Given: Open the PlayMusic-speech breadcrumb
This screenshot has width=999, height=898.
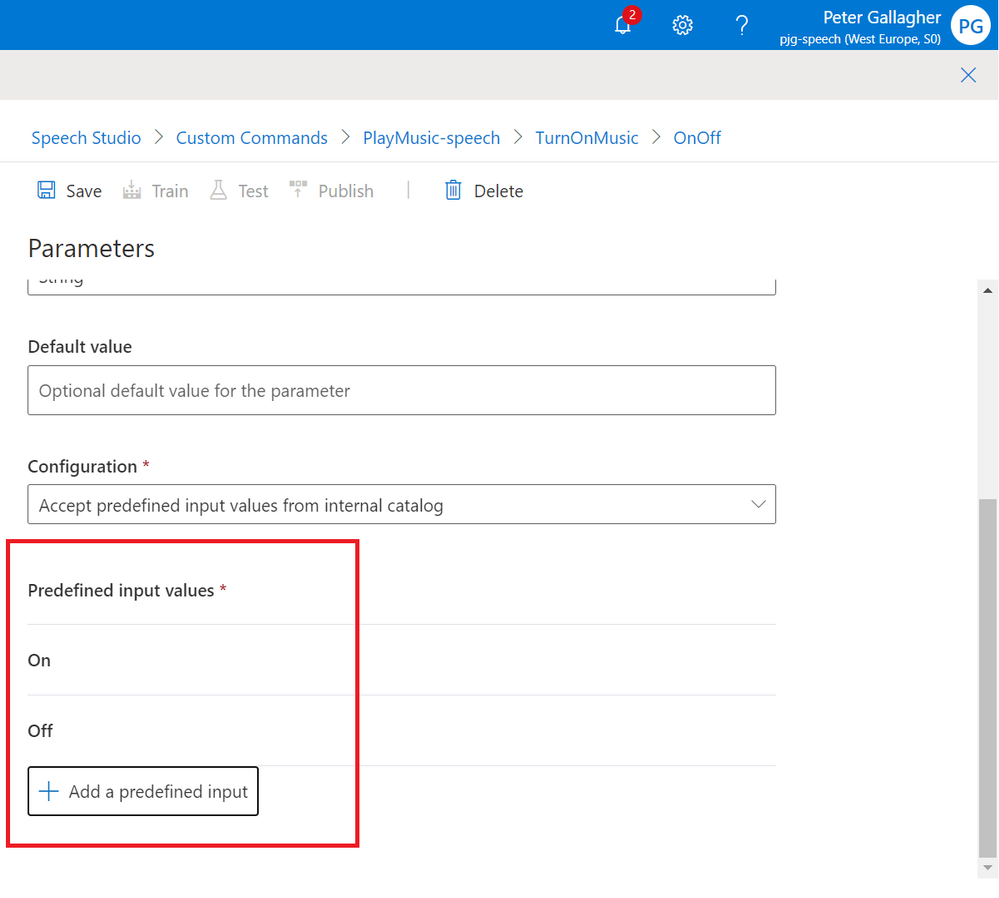Looking at the screenshot, I should coord(431,138).
